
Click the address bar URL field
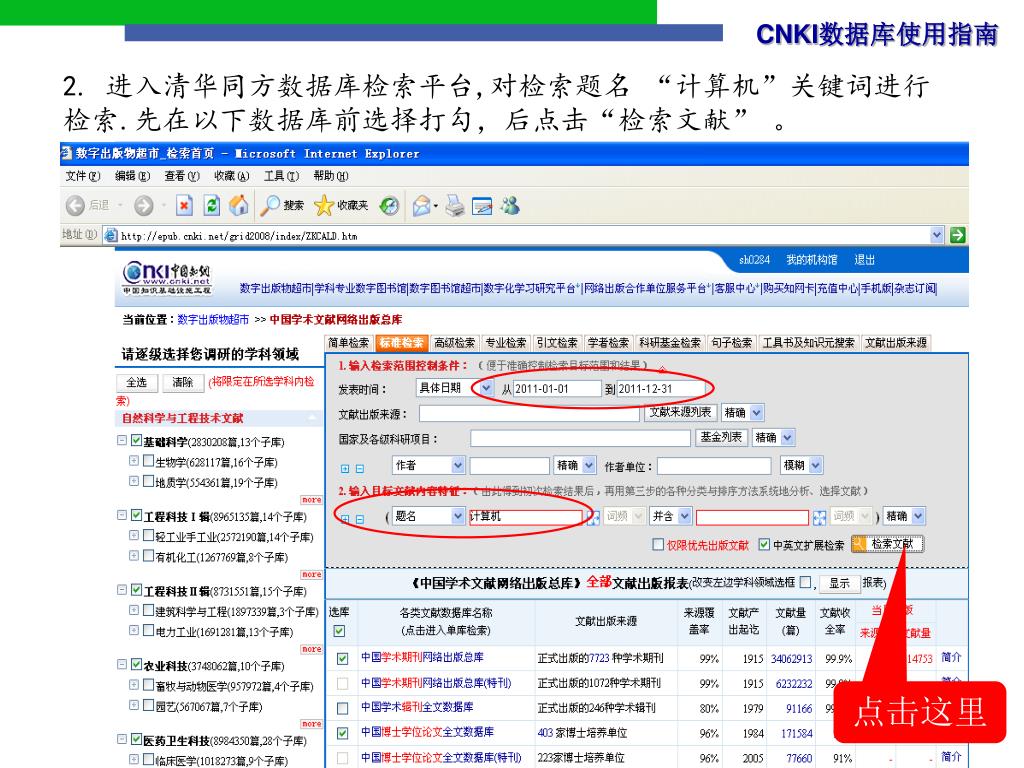[524, 236]
